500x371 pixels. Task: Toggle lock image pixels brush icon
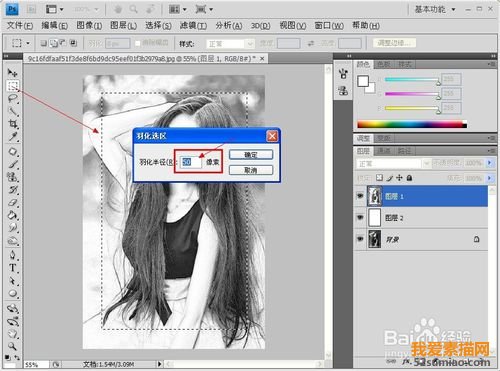pos(389,178)
